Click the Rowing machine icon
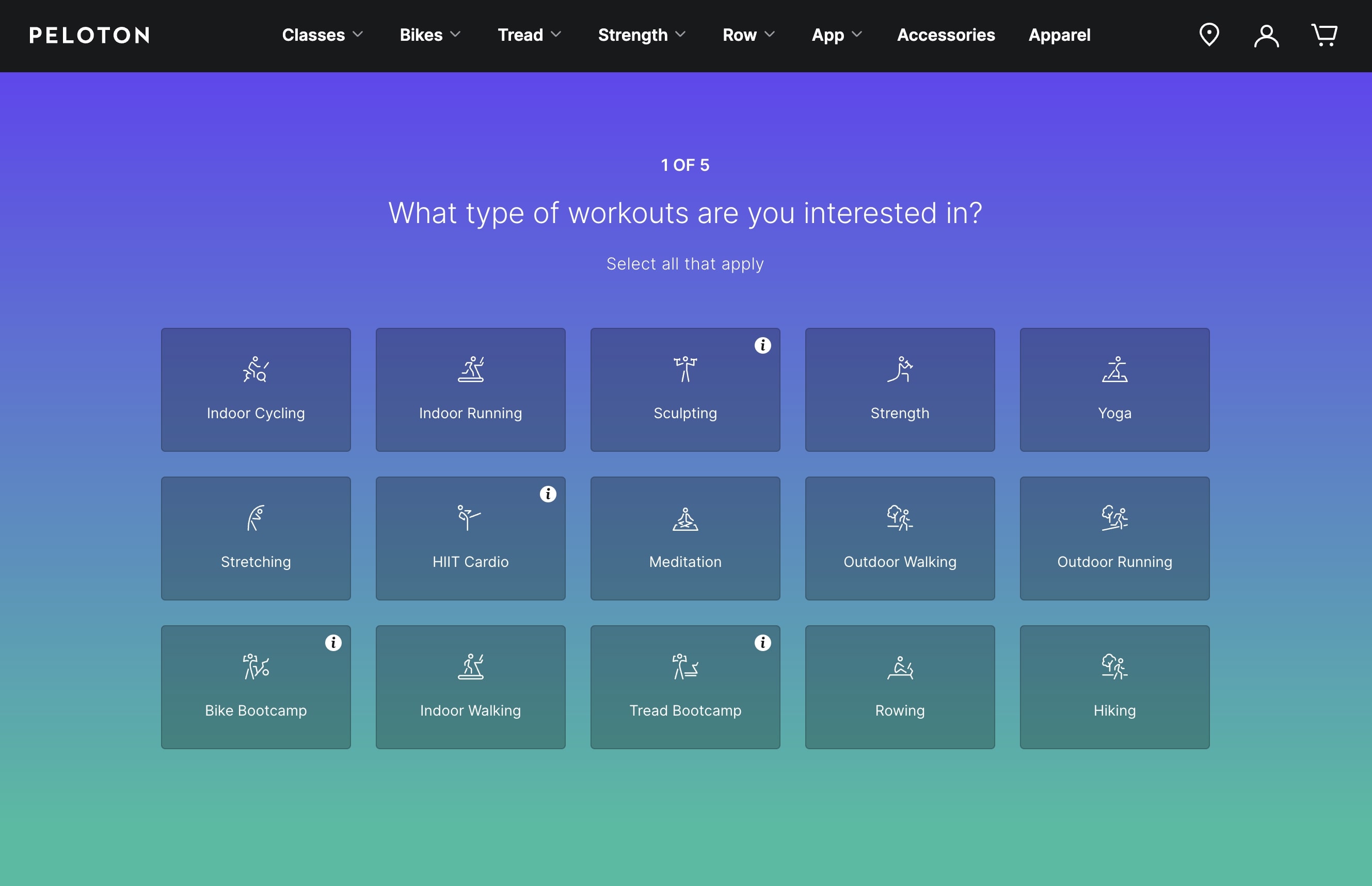The height and width of the screenshot is (886, 1372). click(x=900, y=668)
